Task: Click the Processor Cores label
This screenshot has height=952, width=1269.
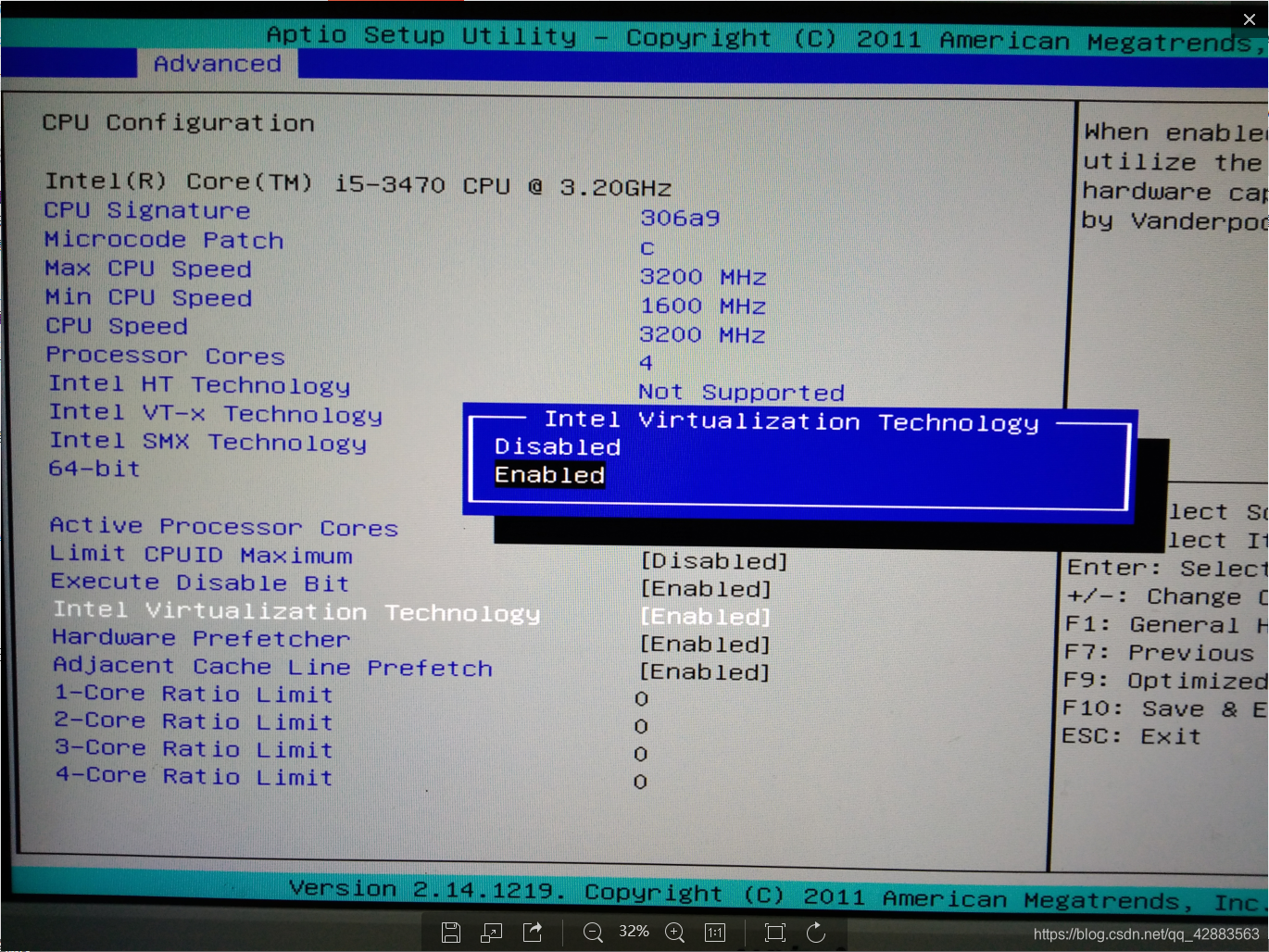Action: pyautogui.click(x=166, y=356)
